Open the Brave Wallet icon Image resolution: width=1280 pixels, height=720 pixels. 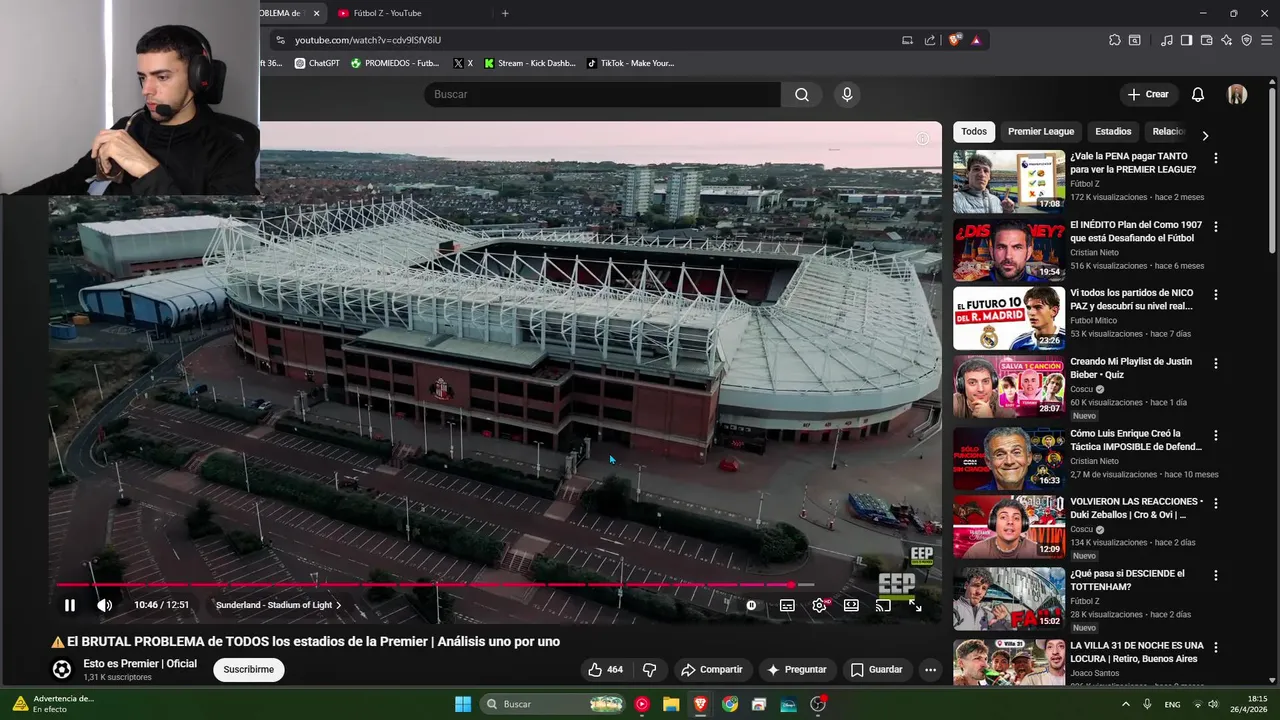tap(1206, 40)
